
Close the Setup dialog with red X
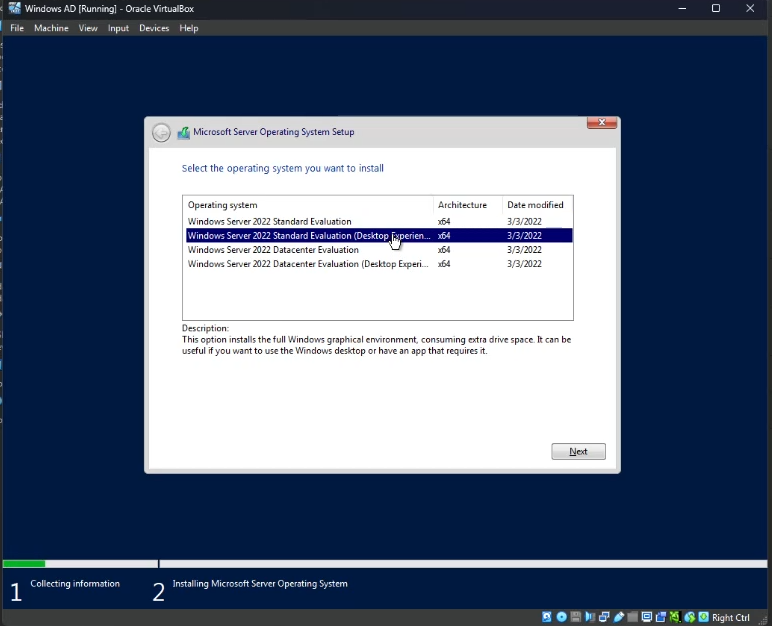(x=602, y=122)
